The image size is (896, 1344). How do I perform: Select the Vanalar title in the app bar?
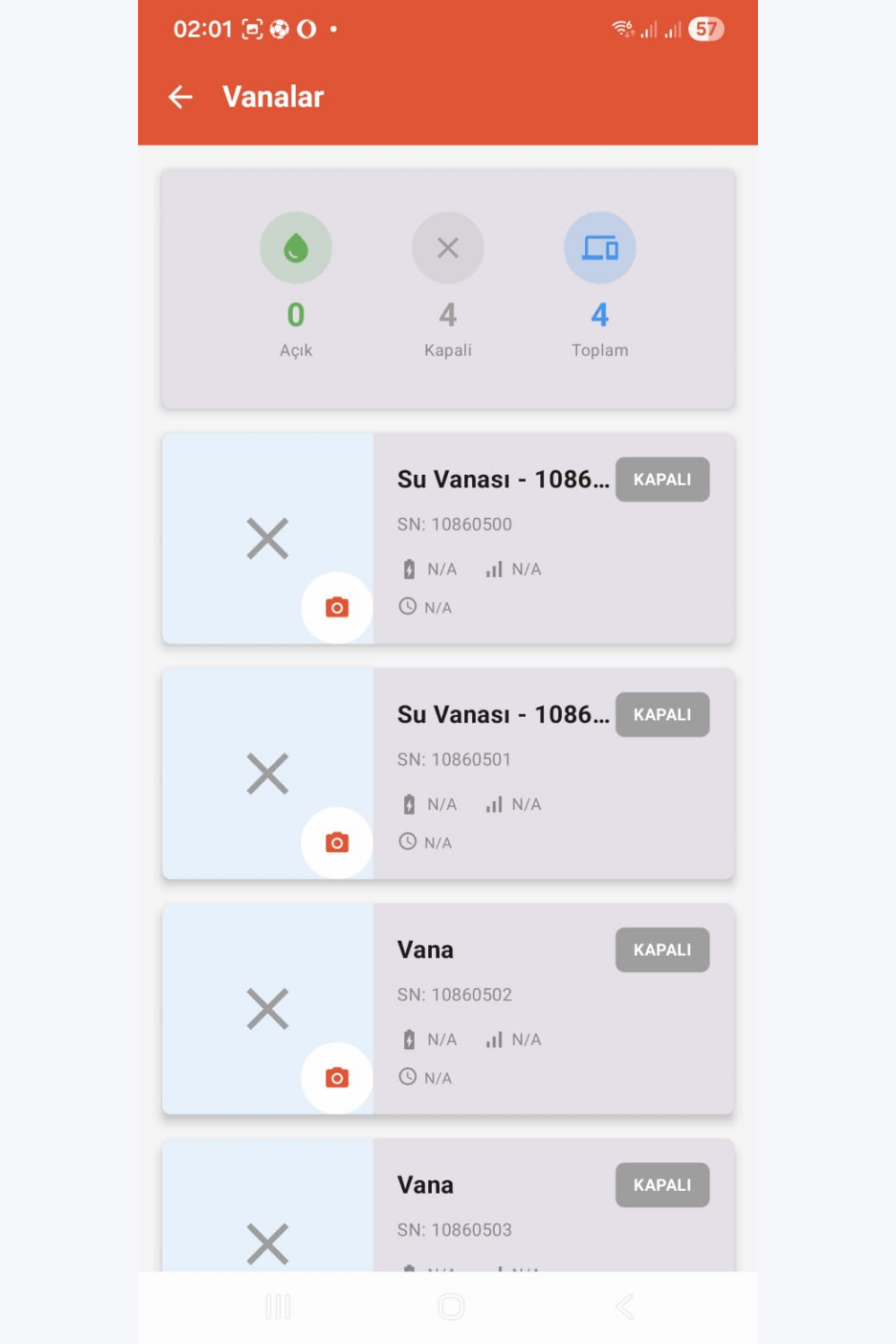click(271, 97)
